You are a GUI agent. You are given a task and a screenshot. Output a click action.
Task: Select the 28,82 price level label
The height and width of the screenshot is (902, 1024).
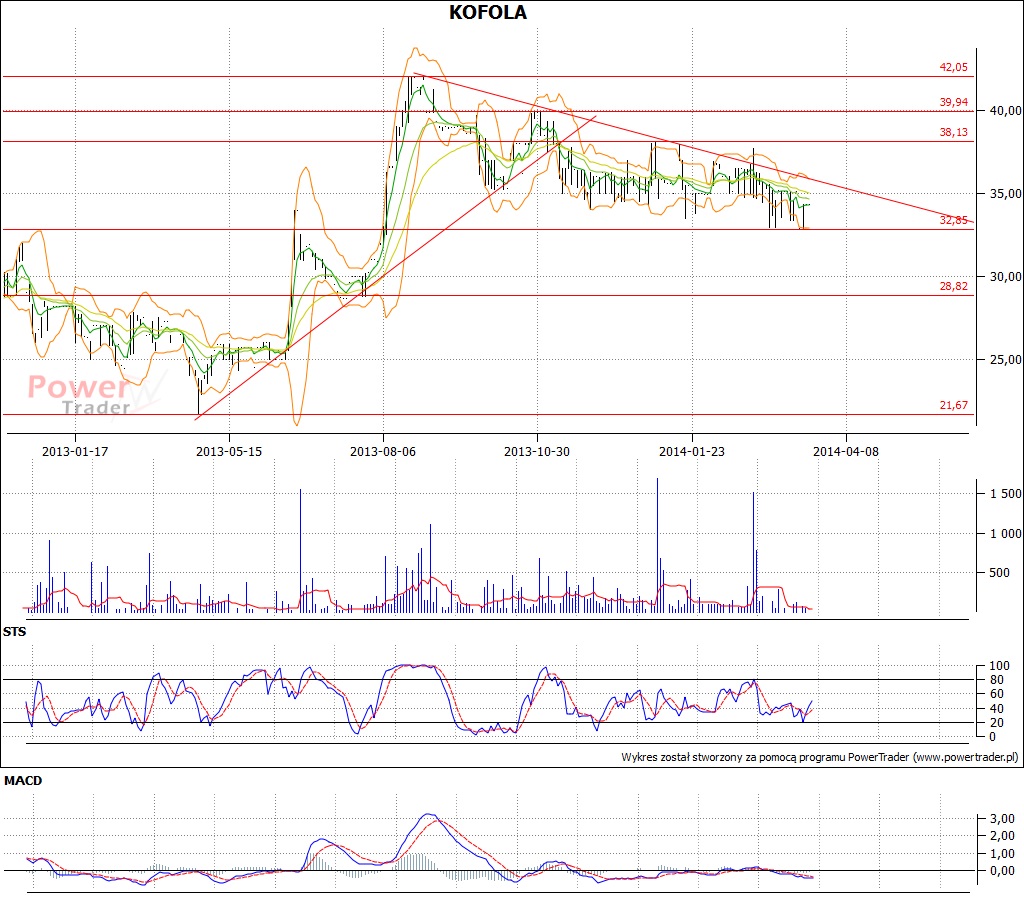click(x=953, y=286)
